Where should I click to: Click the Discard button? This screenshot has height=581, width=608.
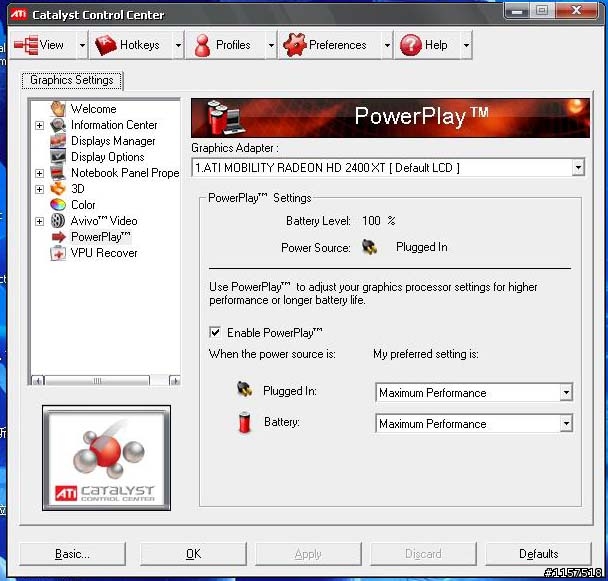(x=423, y=554)
